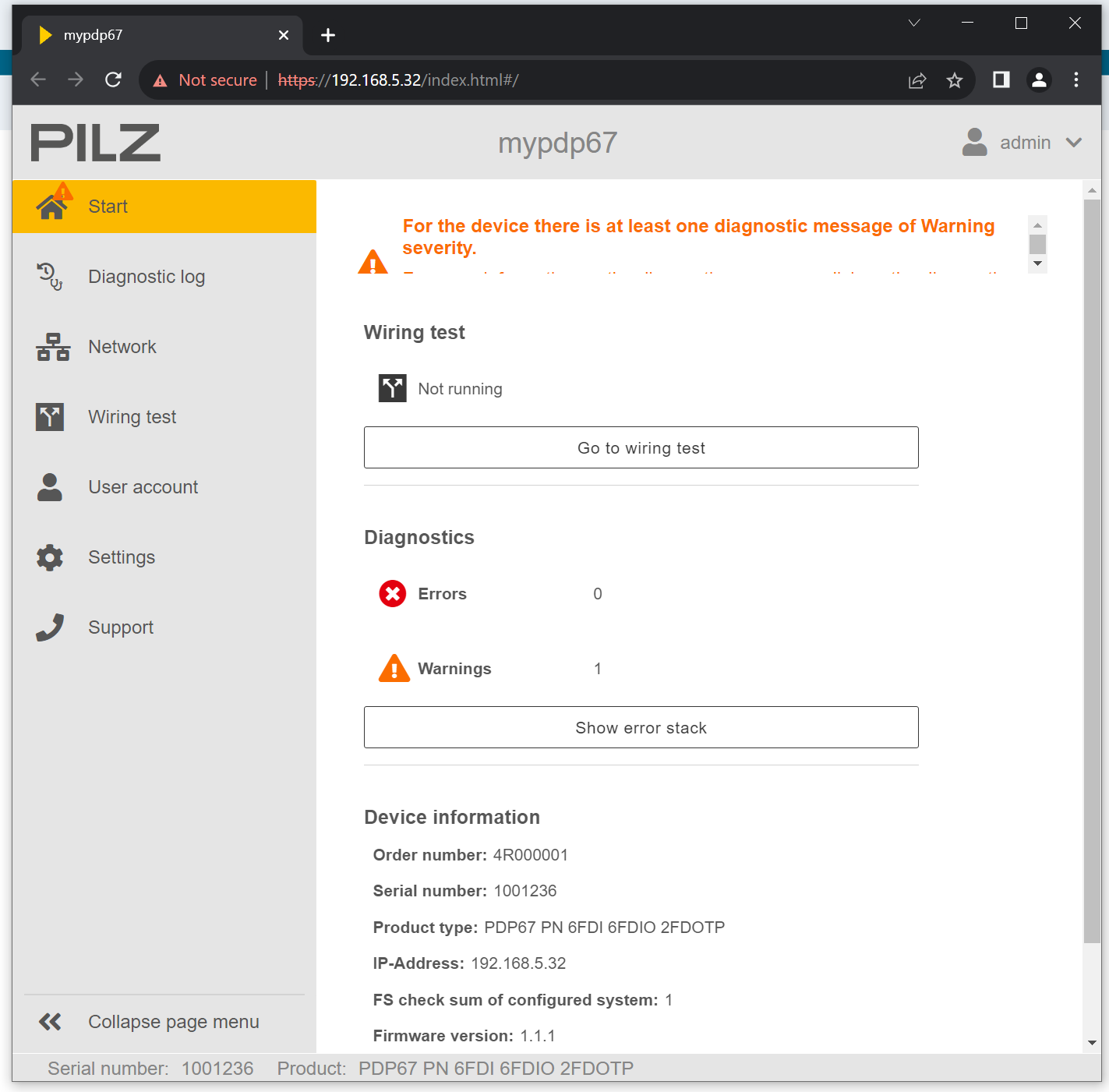The height and width of the screenshot is (1092, 1109).
Task: Open the browser three-dot menu
Action: coord(1076,80)
